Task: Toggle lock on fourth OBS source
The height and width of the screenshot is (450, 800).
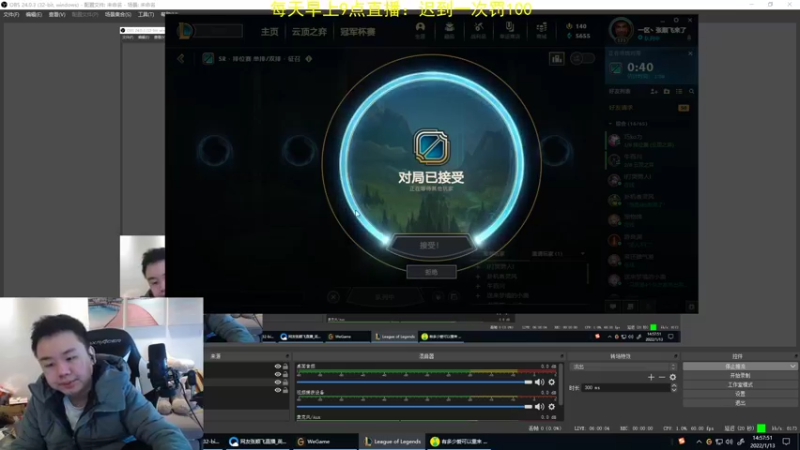Action: [285, 390]
